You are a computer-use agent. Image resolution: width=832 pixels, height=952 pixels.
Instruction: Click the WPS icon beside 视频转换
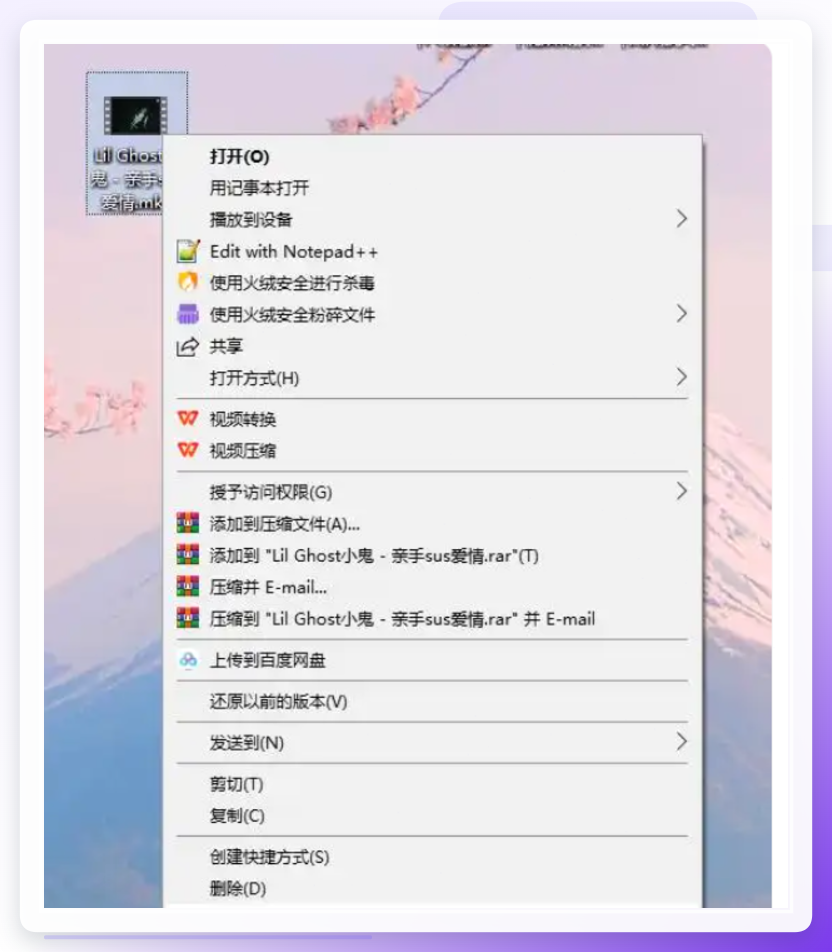(x=188, y=418)
